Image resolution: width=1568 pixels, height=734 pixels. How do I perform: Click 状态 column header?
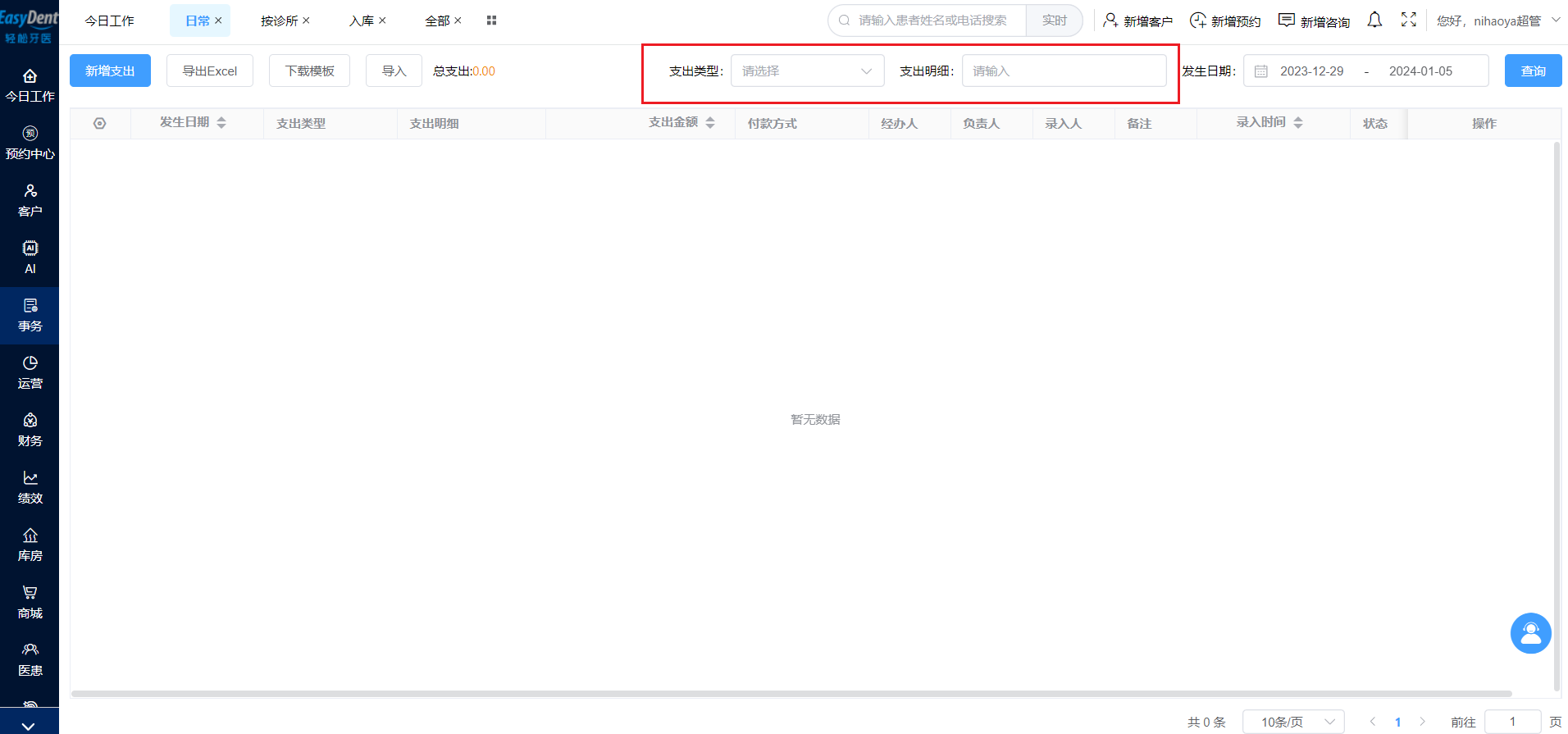[1375, 123]
